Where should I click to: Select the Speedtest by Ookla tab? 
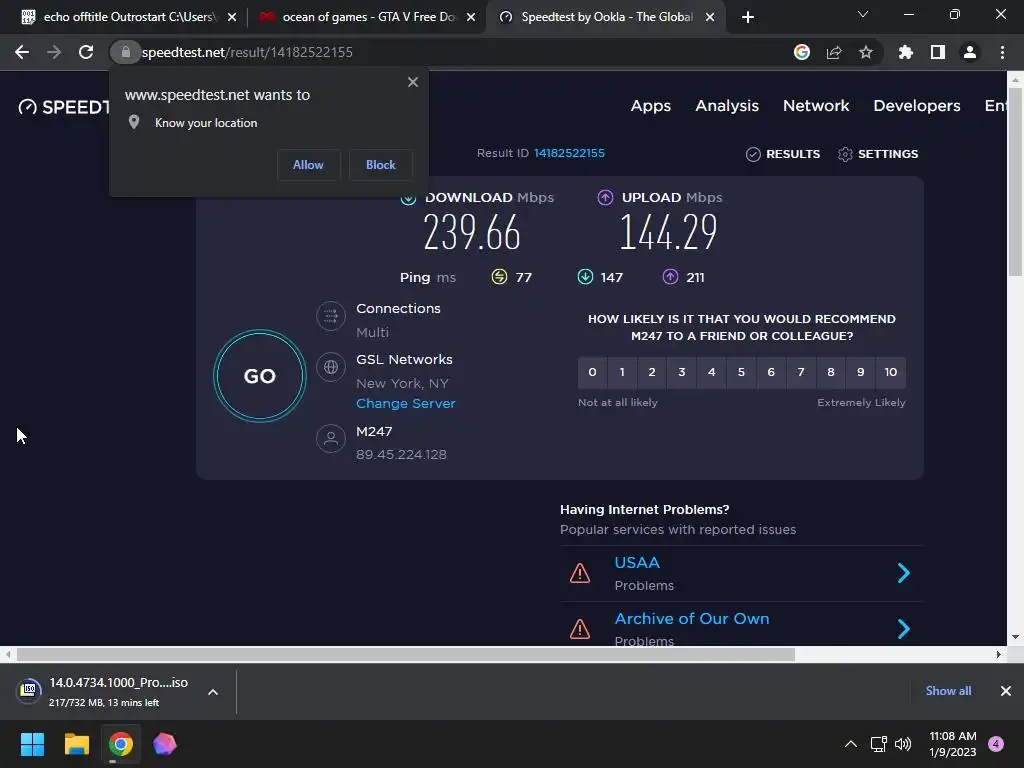click(605, 17)
